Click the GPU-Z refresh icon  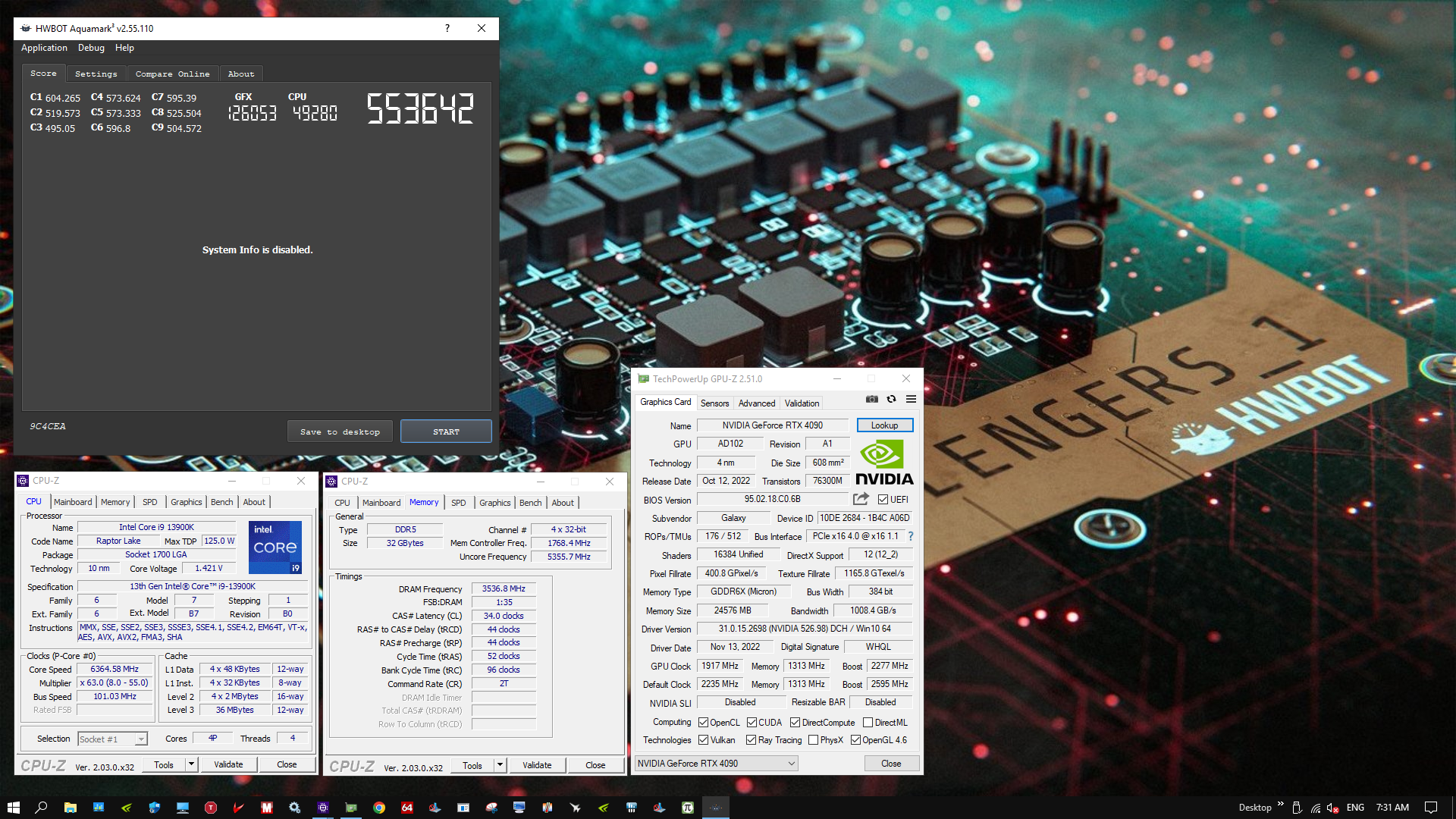point(892,399)
